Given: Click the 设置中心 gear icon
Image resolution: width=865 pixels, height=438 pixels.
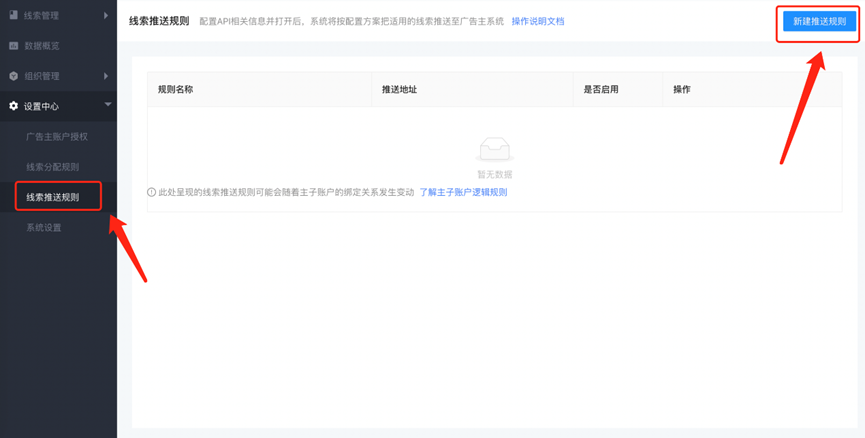Looking at the screenshot, I should 14,106.
